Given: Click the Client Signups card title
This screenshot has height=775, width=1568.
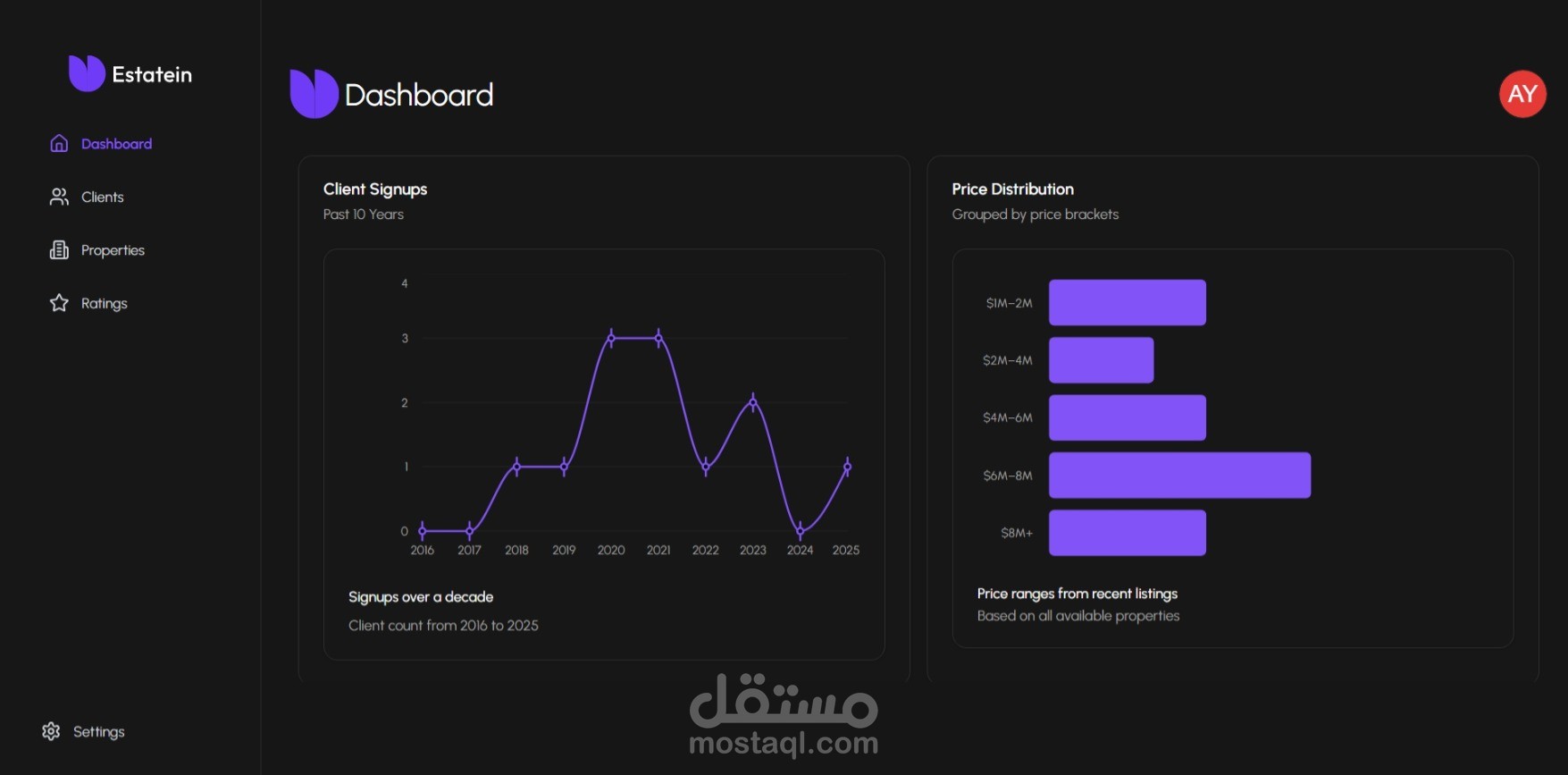Looking at the screenshot, I should [x=375, y=190].
